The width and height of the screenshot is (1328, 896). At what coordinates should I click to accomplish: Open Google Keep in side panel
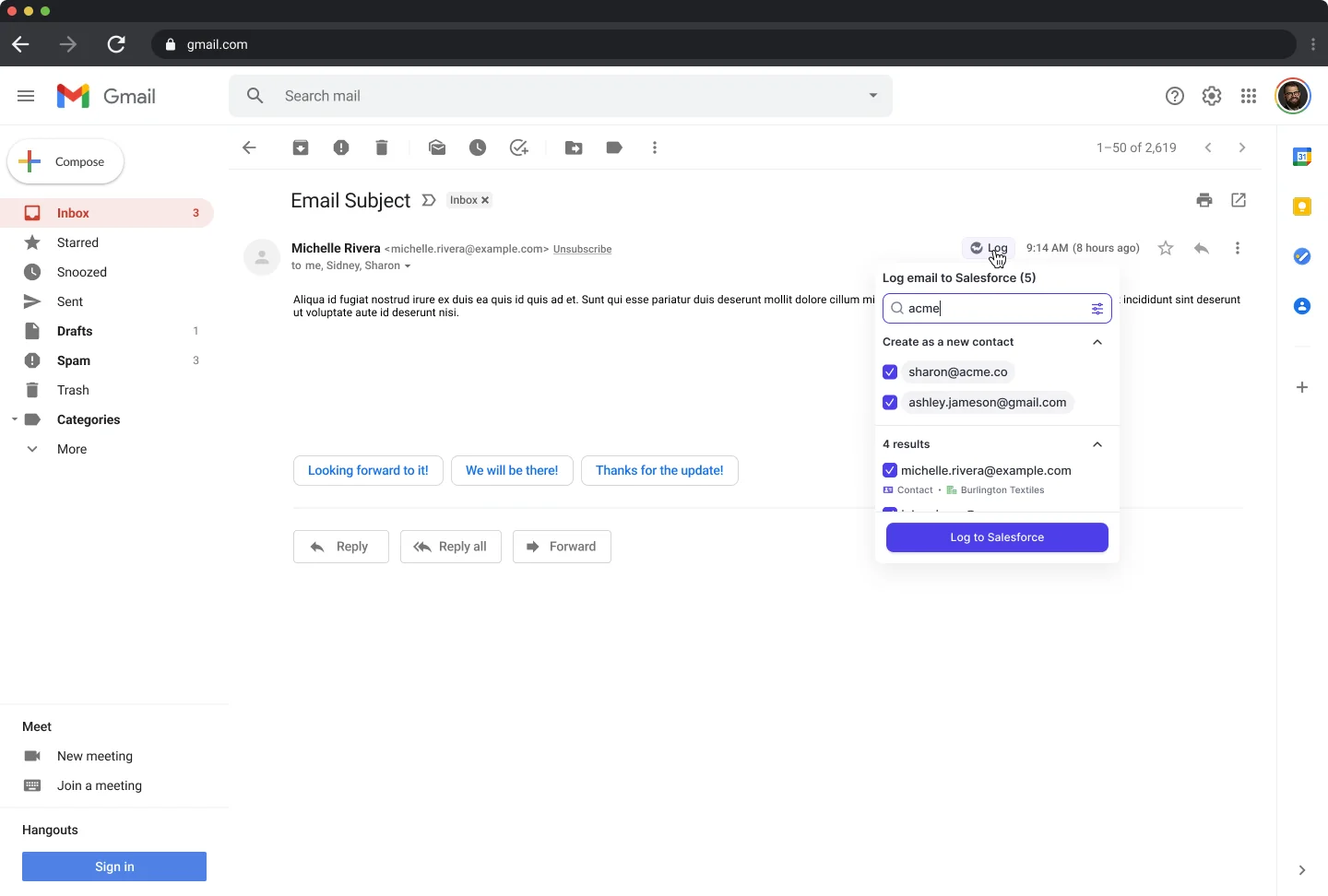[1302, 206]
